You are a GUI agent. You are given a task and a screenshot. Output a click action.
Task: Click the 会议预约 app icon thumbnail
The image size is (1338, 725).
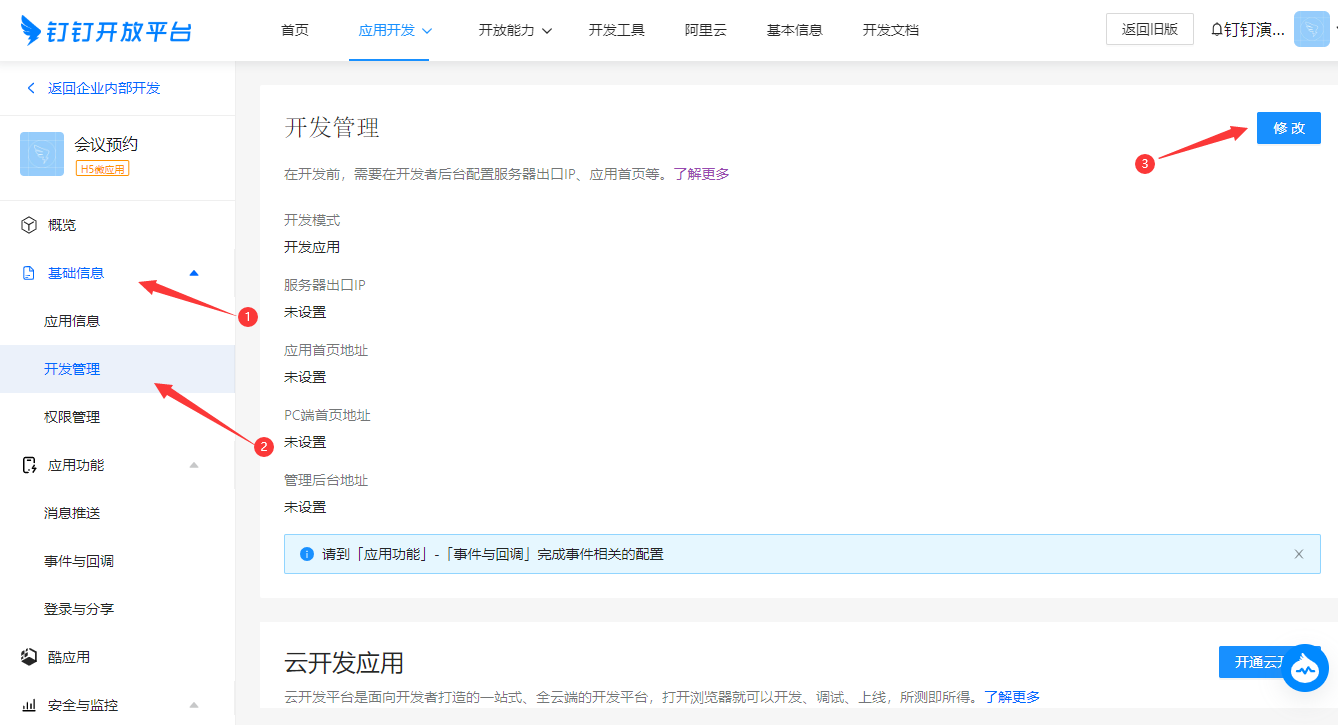pyautogui.click(x=42, y=154)
